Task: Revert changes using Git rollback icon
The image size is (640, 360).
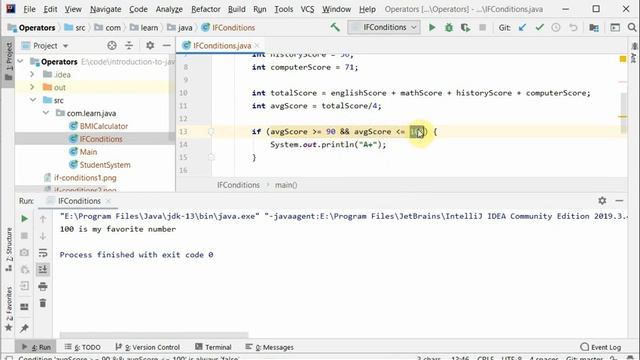Action: 573,27
